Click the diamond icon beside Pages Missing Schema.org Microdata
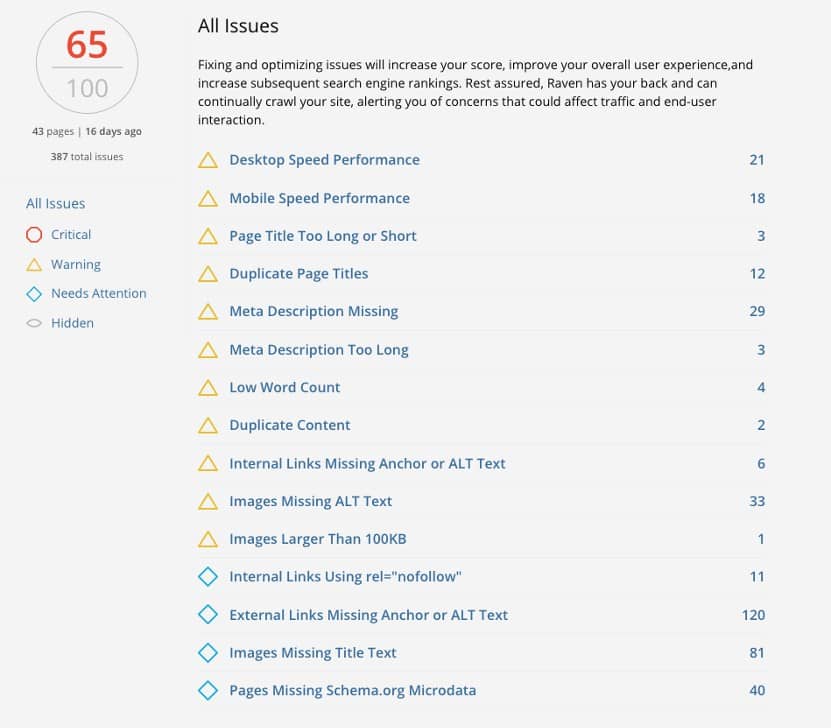831x728 pixels. 208,690
